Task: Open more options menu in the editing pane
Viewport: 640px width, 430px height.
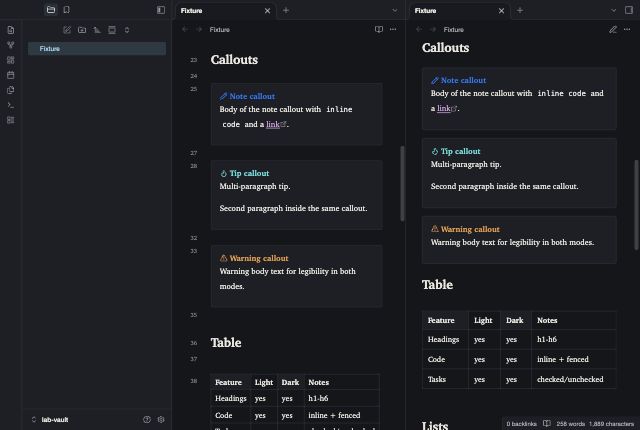Action: pyautogui.click(x=393, y=29)
